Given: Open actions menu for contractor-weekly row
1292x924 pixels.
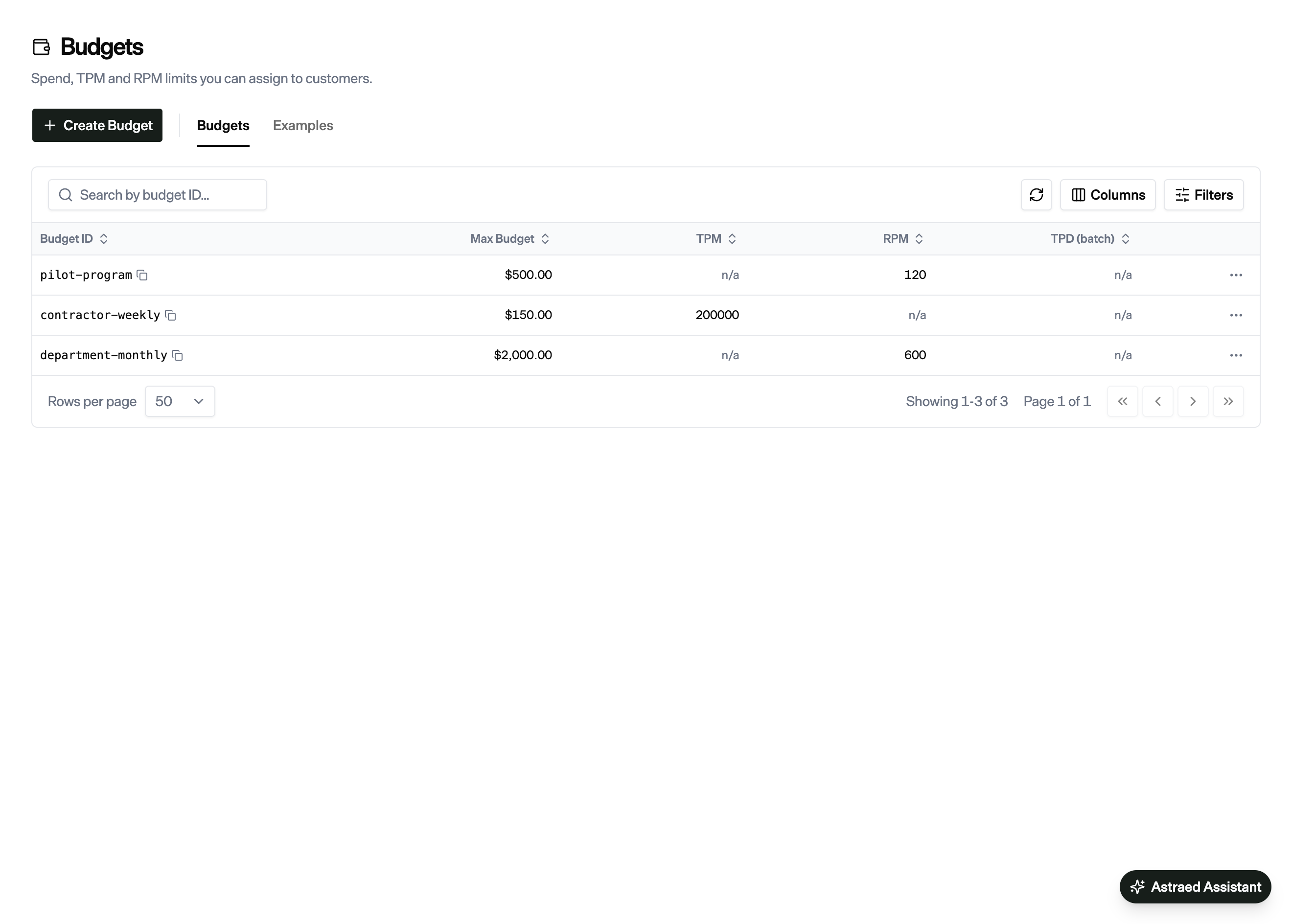Looking at the screenshot, I should 1236,315.
